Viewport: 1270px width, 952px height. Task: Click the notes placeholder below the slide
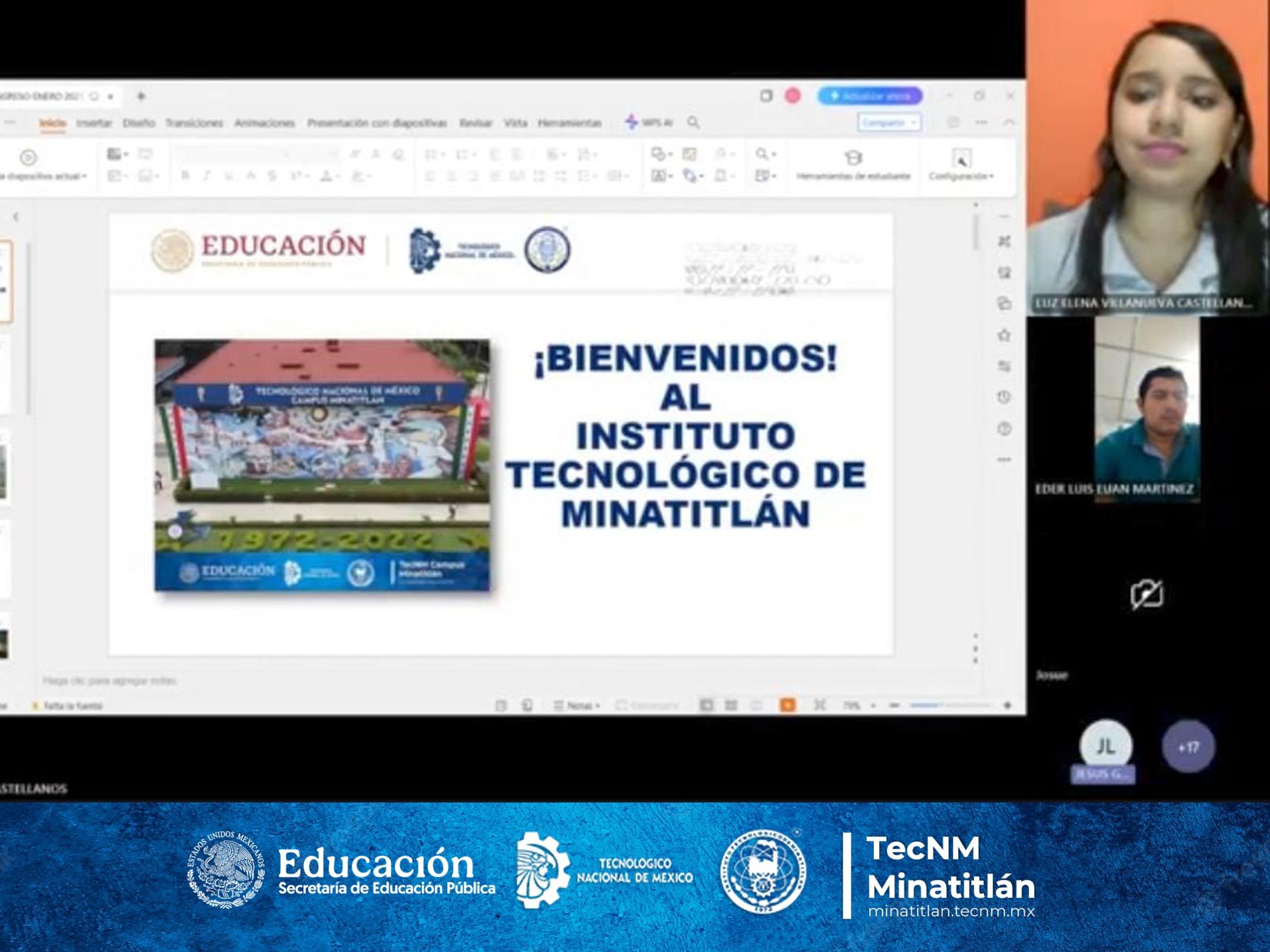coord(109,681)
